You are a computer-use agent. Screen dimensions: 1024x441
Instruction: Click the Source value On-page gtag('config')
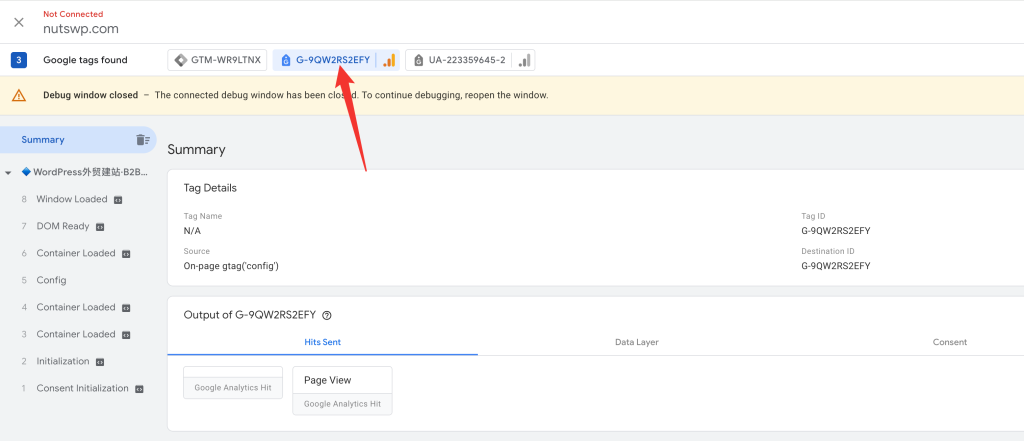pos(231,266)
